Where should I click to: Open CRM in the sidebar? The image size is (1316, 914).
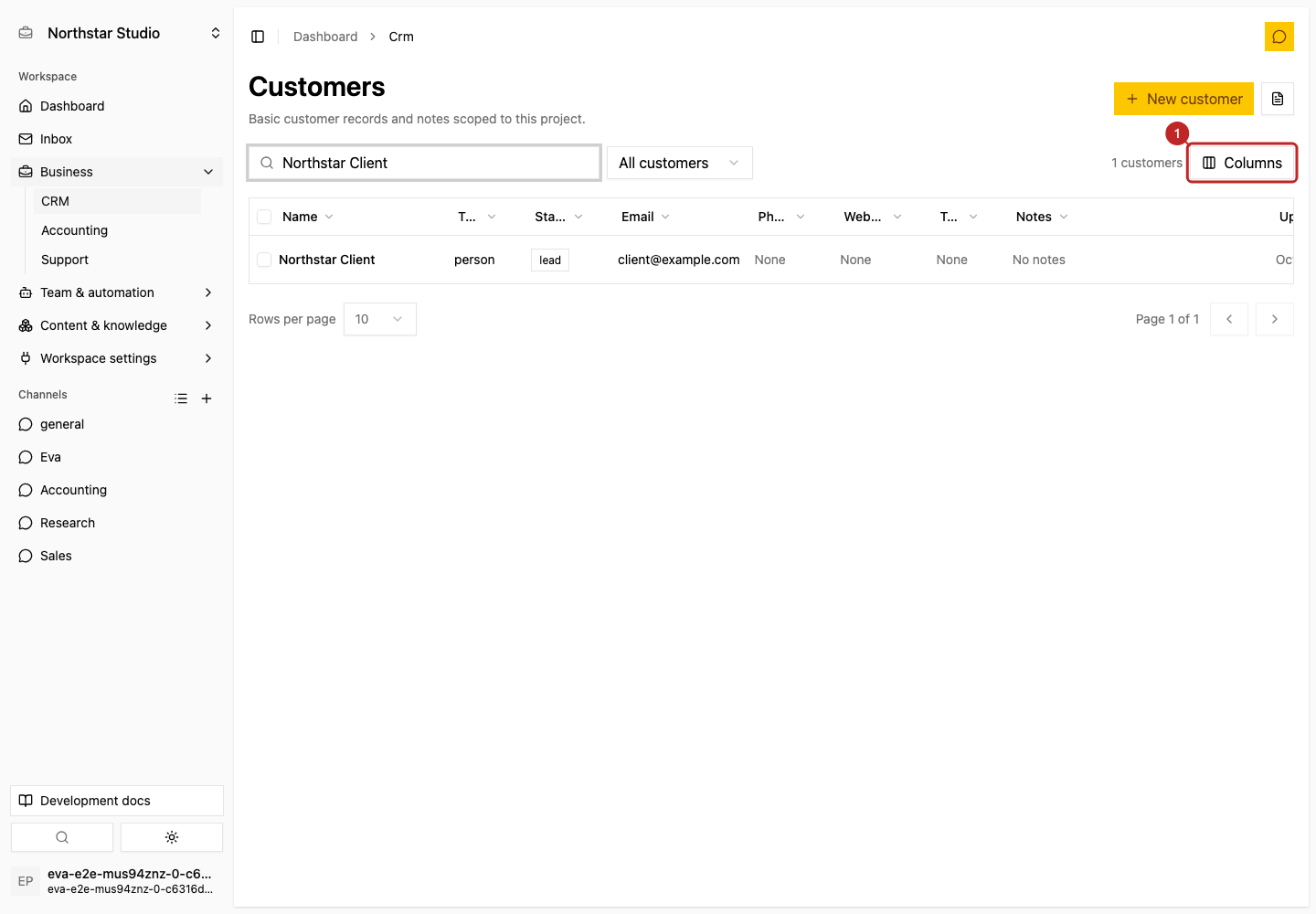117,201
